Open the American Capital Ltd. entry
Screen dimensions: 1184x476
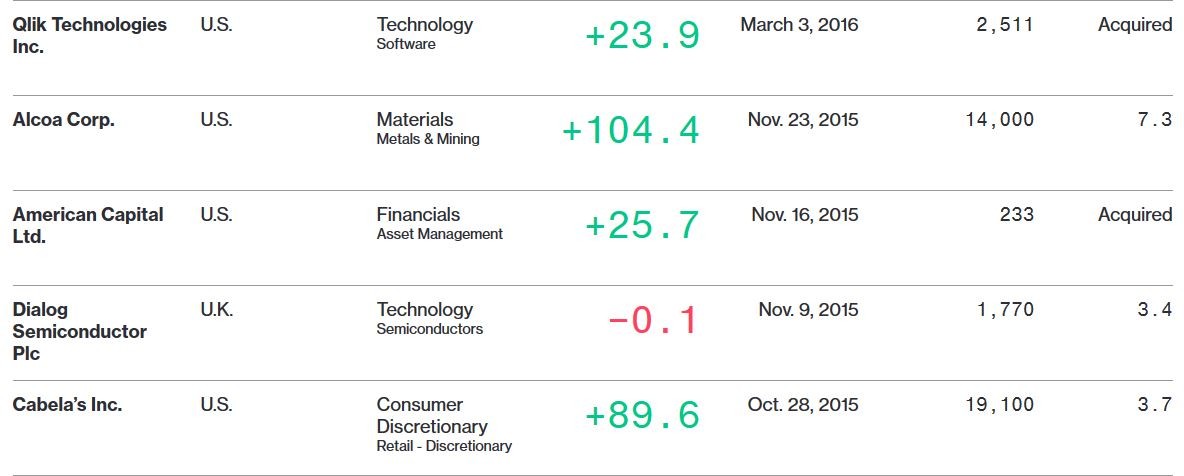point(88,225)
